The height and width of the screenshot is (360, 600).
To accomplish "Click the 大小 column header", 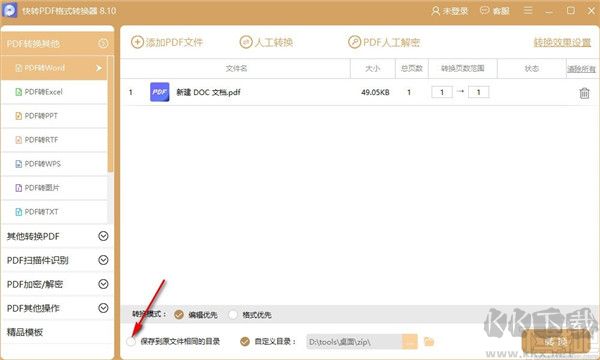I will [x=373, y=68].
